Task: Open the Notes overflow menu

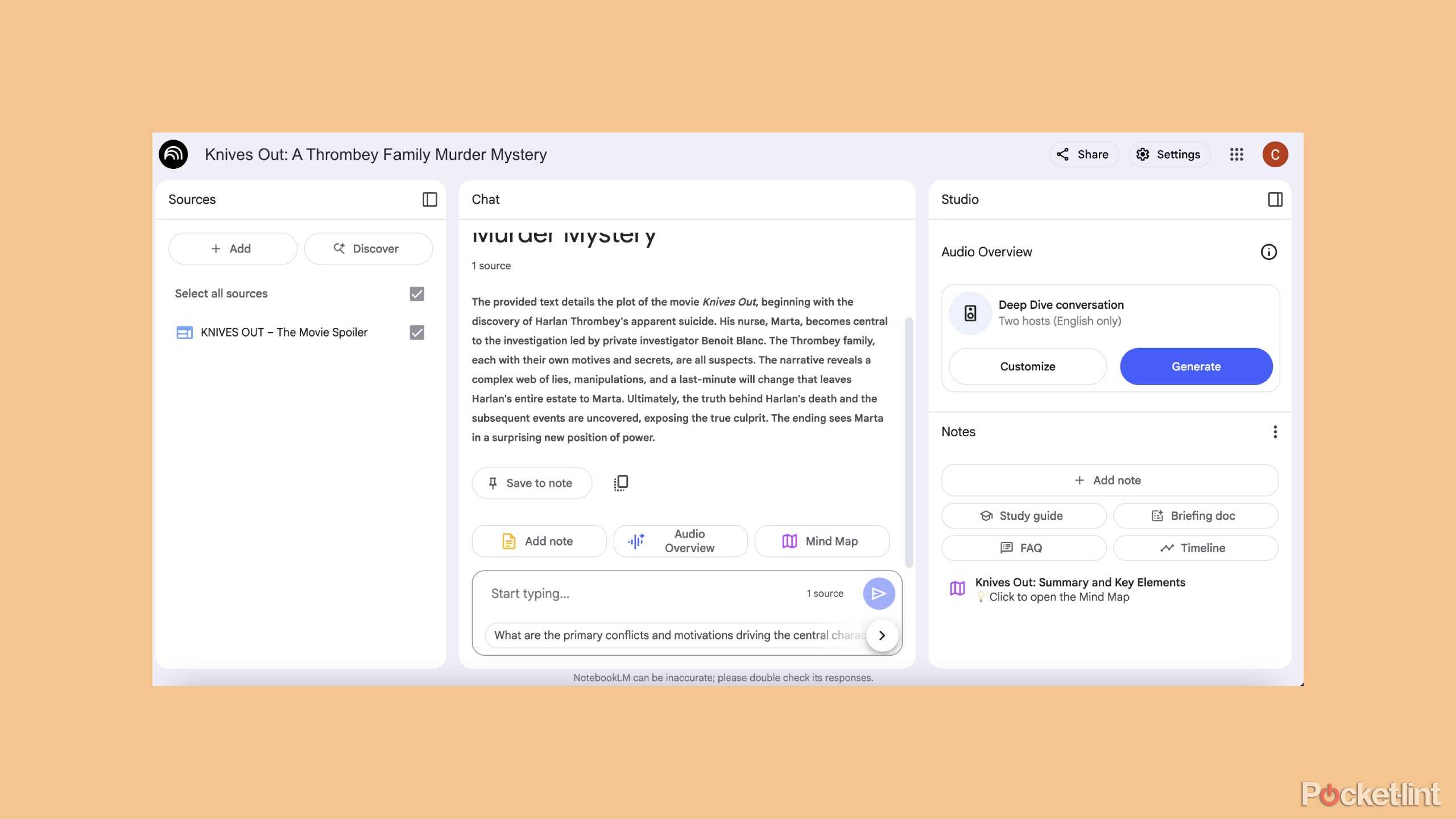Action: (1275, 432)
